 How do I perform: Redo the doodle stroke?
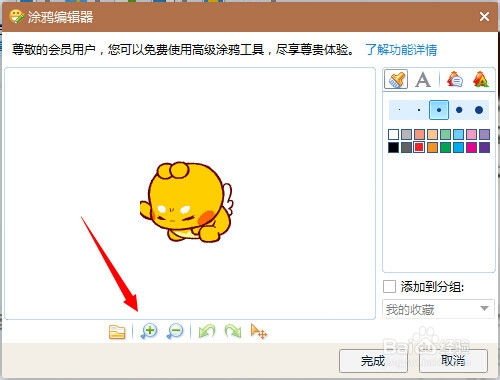tap(233, 332)
